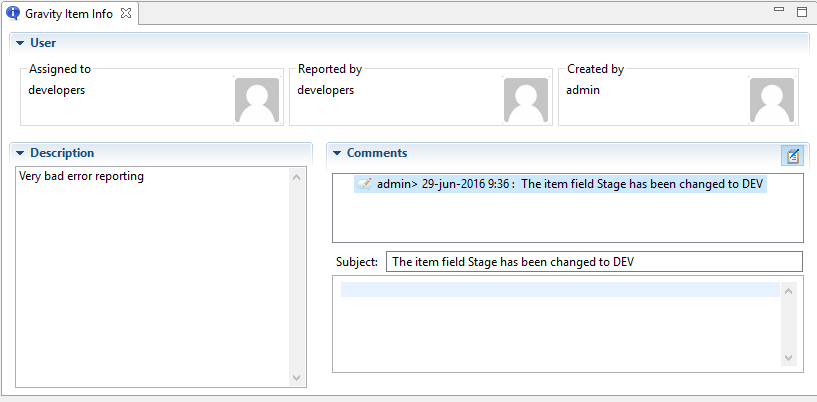Click the Created by admin avatar
Viewport: 817px width, 402px height.
pos(772,100)
